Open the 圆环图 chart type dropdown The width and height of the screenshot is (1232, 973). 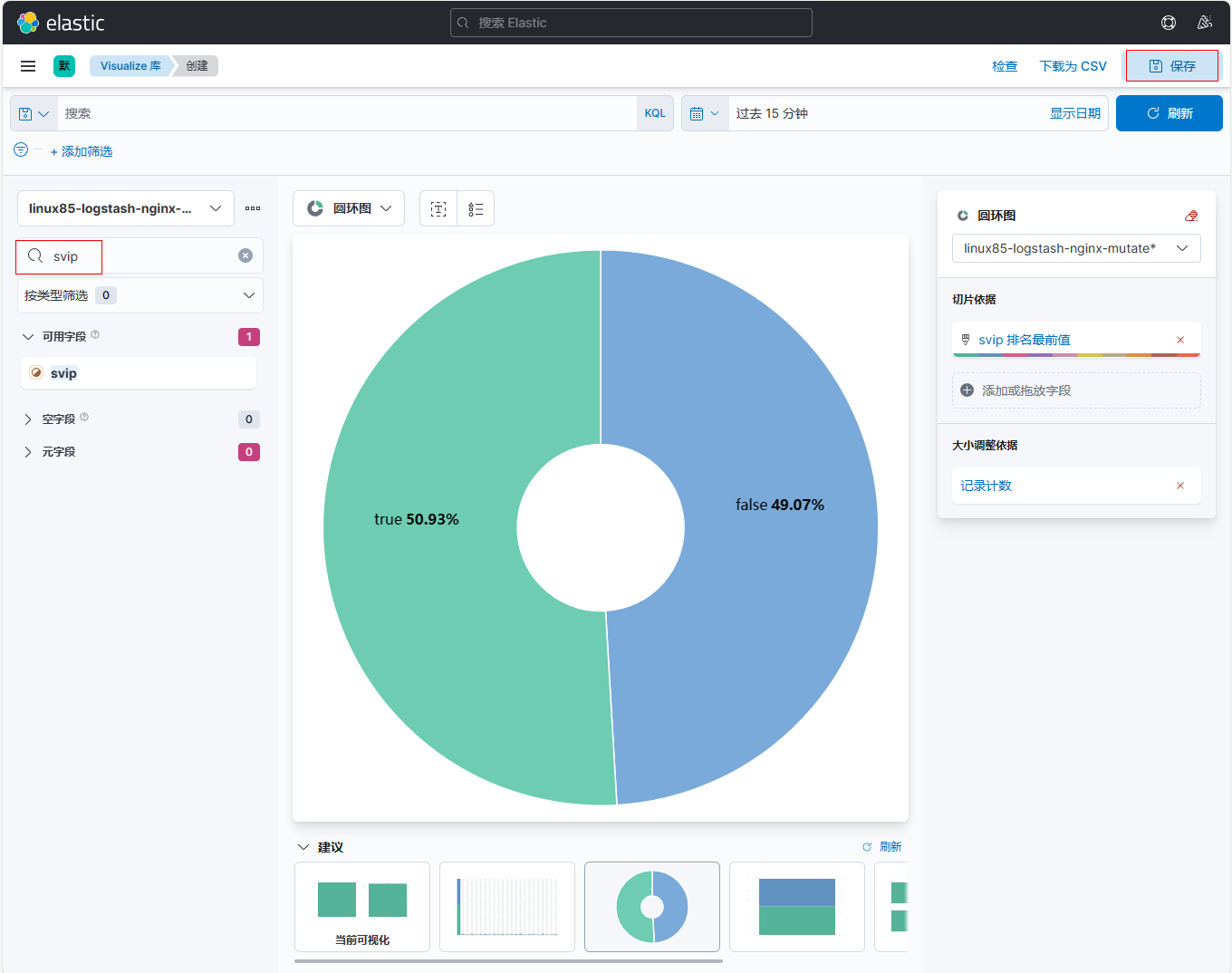pyautogui.click(x=349, y=208)
